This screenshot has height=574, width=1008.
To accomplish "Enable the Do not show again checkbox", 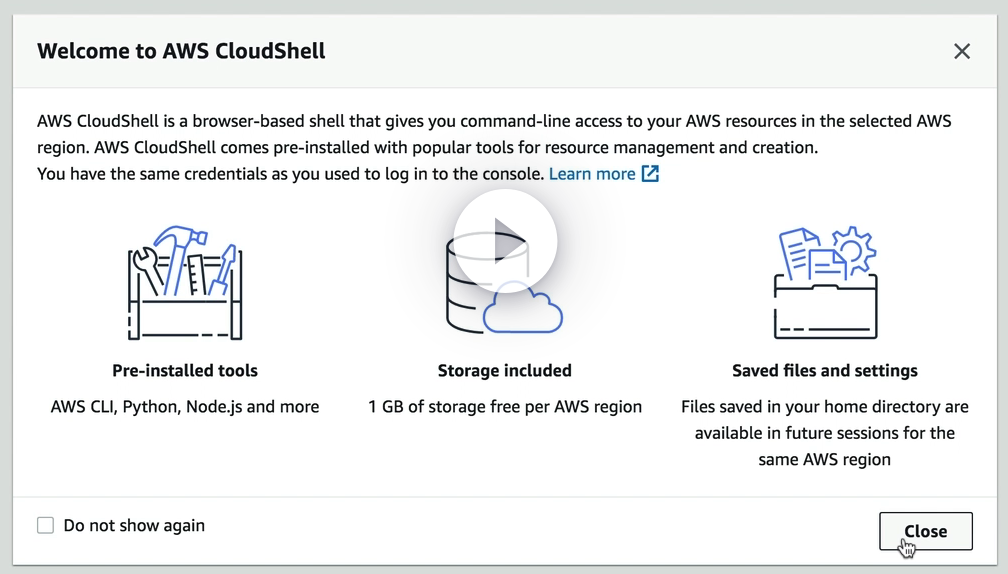I will 45,525.
